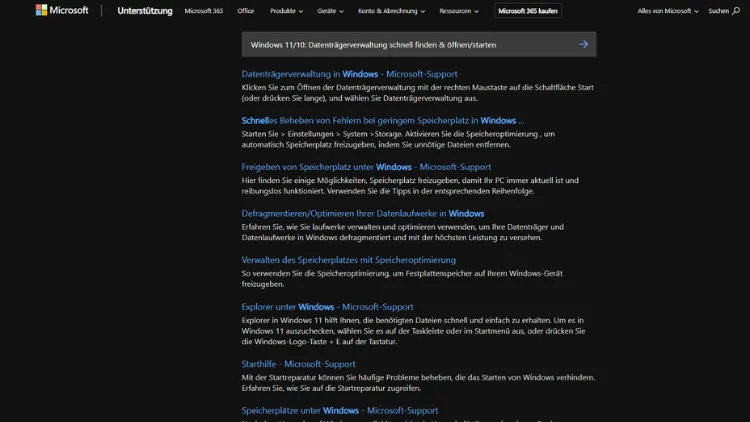Open Starthilfe - Microsoft-Support result

point(298,364)
